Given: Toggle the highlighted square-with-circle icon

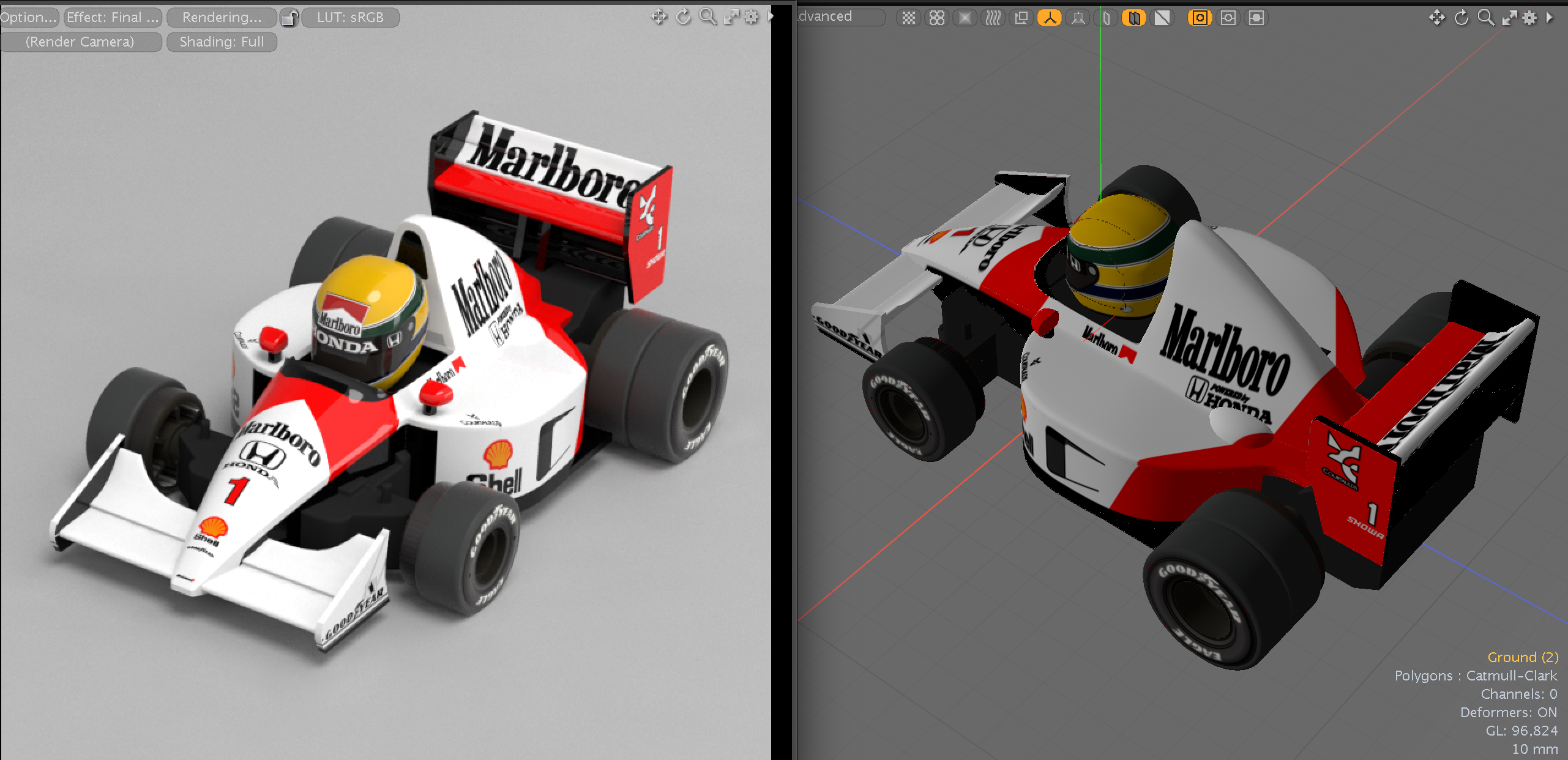Looking at the screenshot, I should pos(1200,18).
